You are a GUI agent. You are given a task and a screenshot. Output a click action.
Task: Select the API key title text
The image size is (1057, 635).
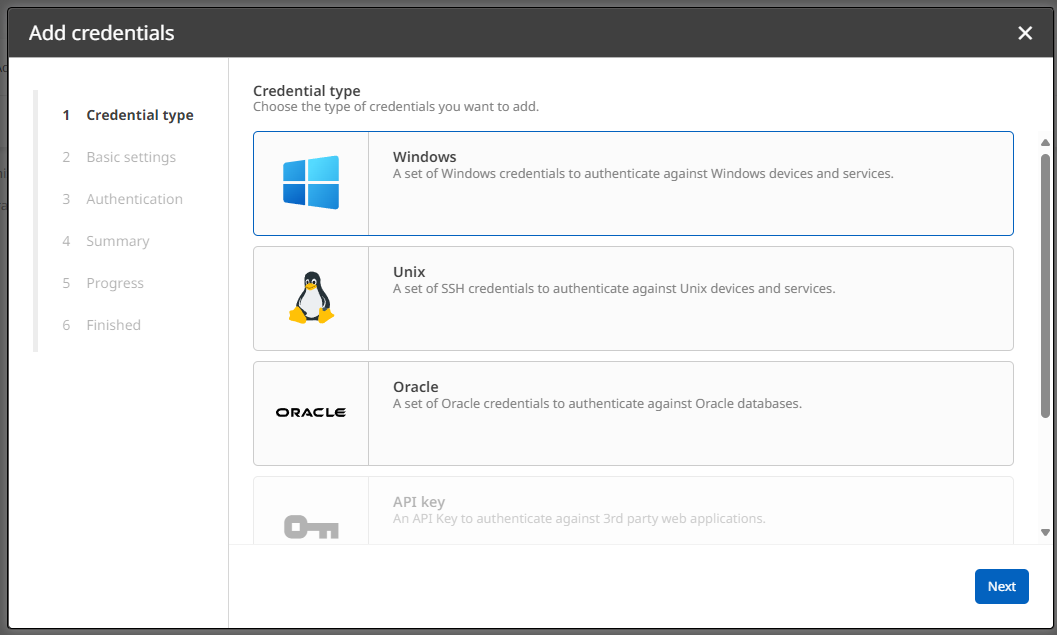(418, 502)
